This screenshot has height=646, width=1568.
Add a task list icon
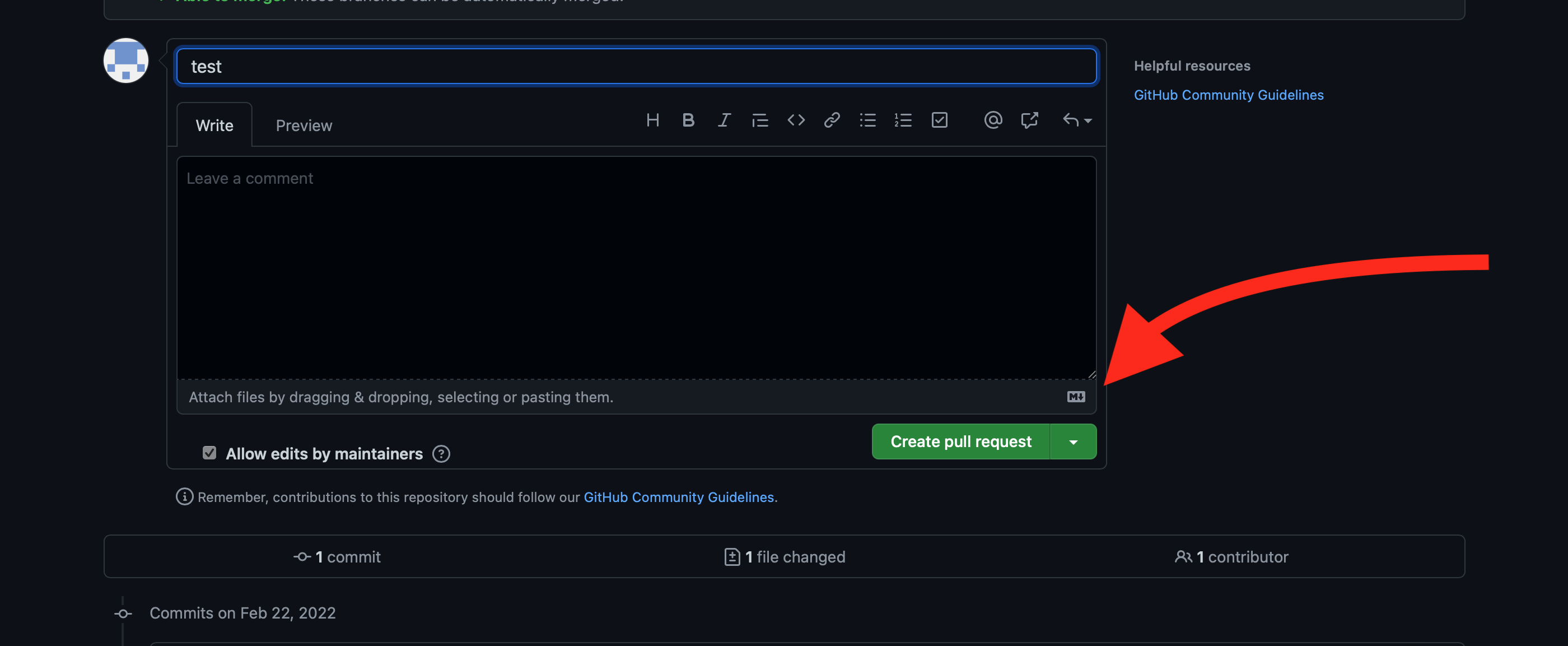tap(939, 120)
